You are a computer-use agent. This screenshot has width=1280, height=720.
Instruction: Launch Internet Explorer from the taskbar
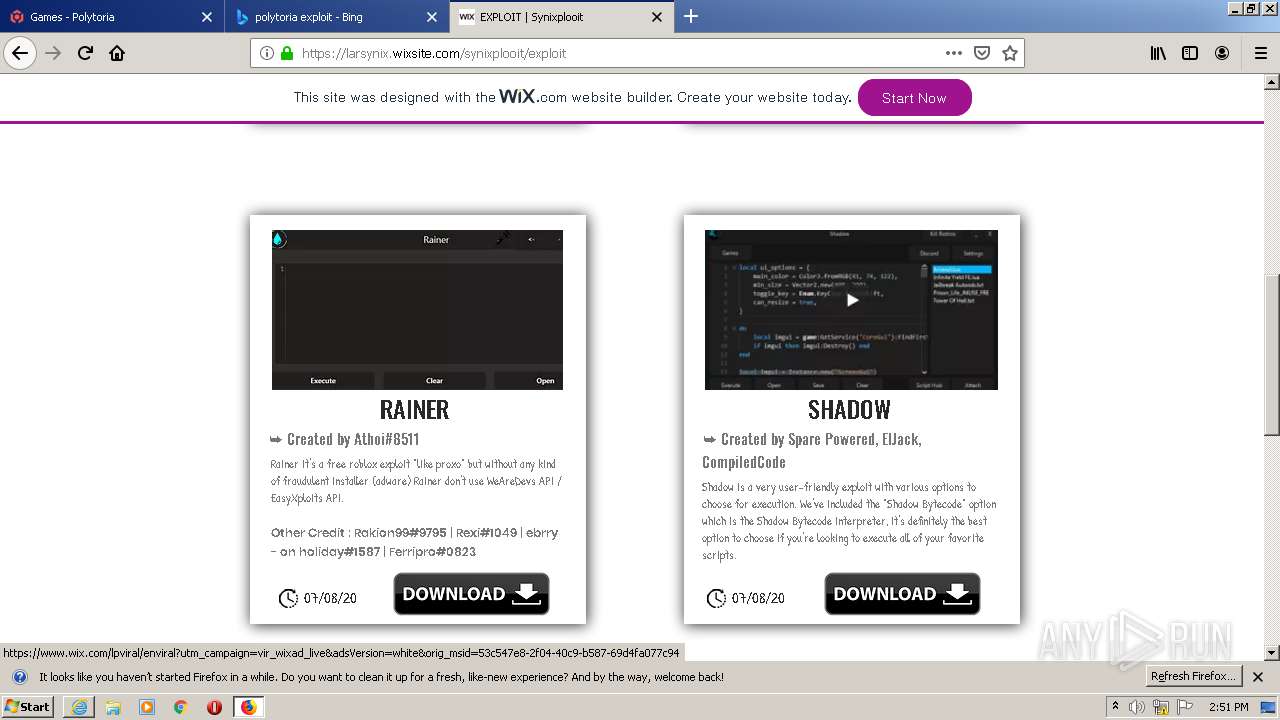pyautogui.click(x=79, y=707)
